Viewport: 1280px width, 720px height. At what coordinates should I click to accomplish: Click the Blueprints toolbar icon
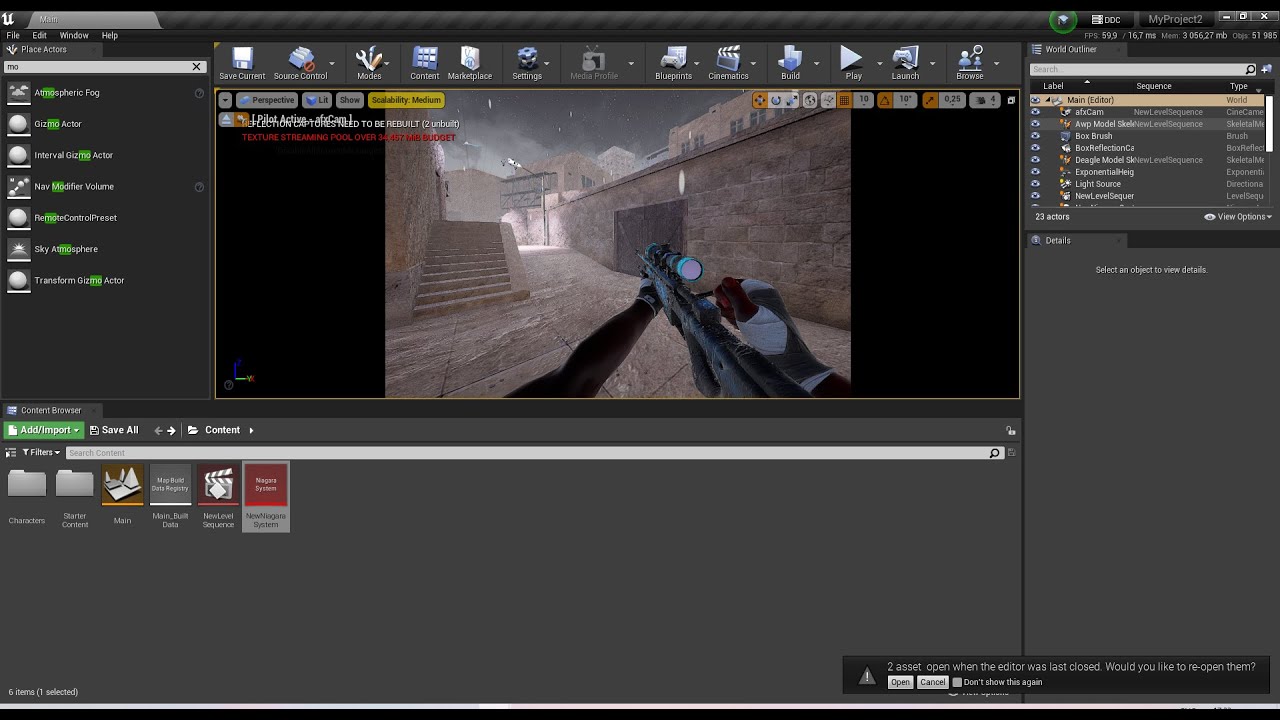(673, 63)
